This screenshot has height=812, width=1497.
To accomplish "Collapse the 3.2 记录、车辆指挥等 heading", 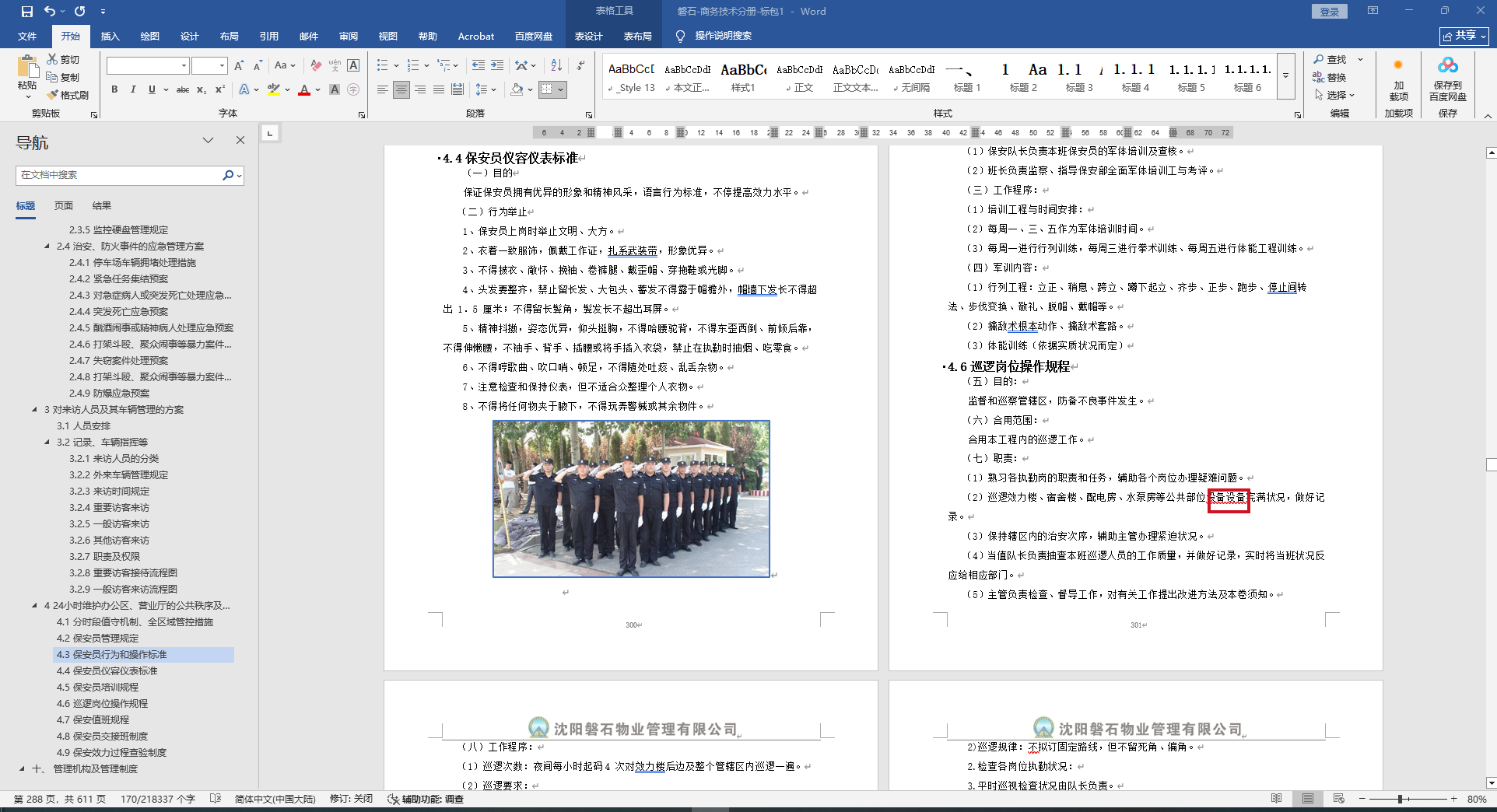I will pyautogui.click(x=47, y=442).
